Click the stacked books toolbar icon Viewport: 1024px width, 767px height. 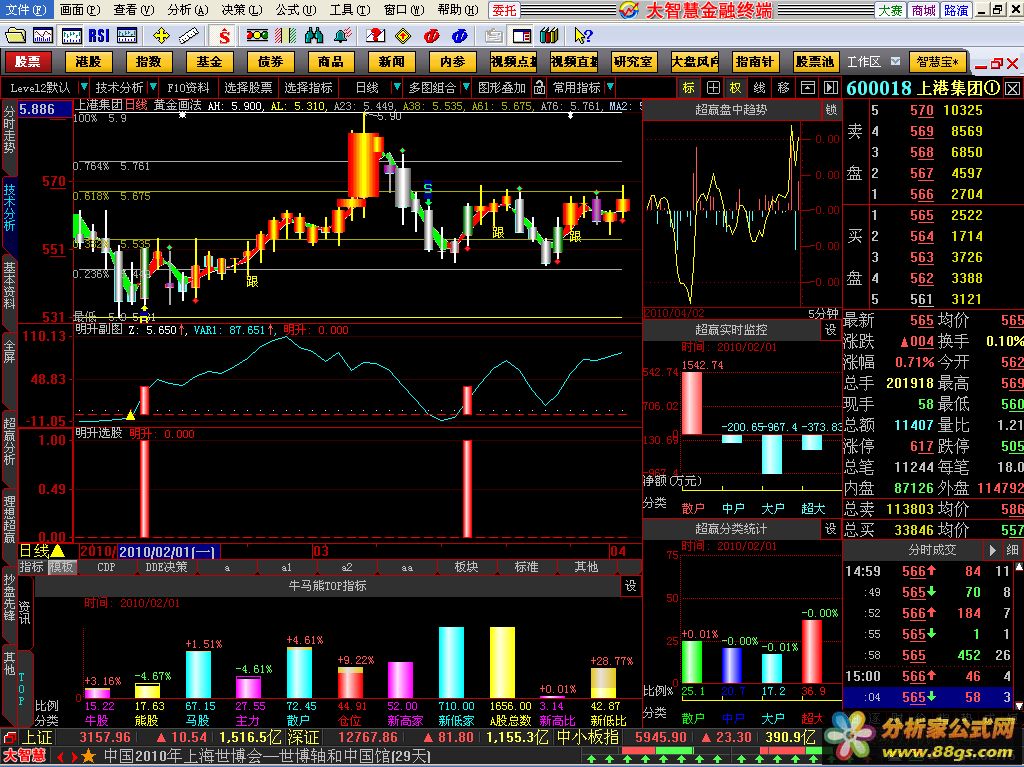pos(549,35)
